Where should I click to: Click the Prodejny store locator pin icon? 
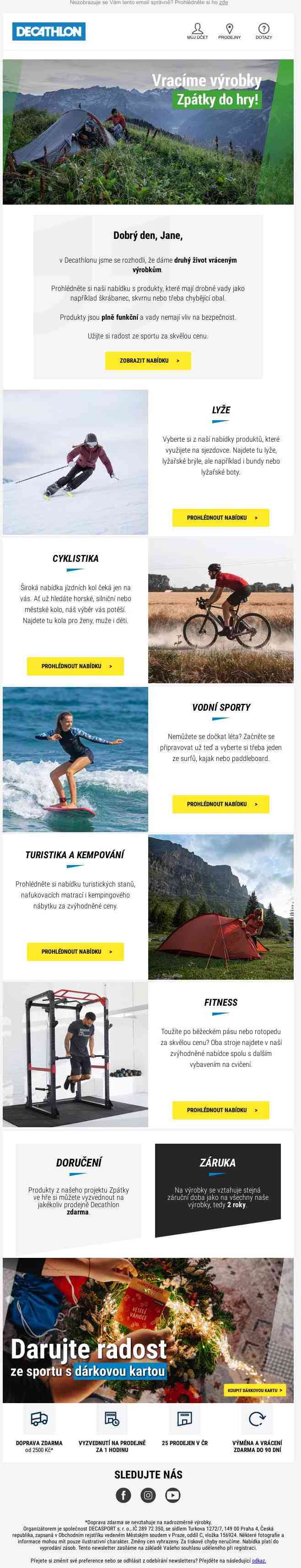pos(229,29)
